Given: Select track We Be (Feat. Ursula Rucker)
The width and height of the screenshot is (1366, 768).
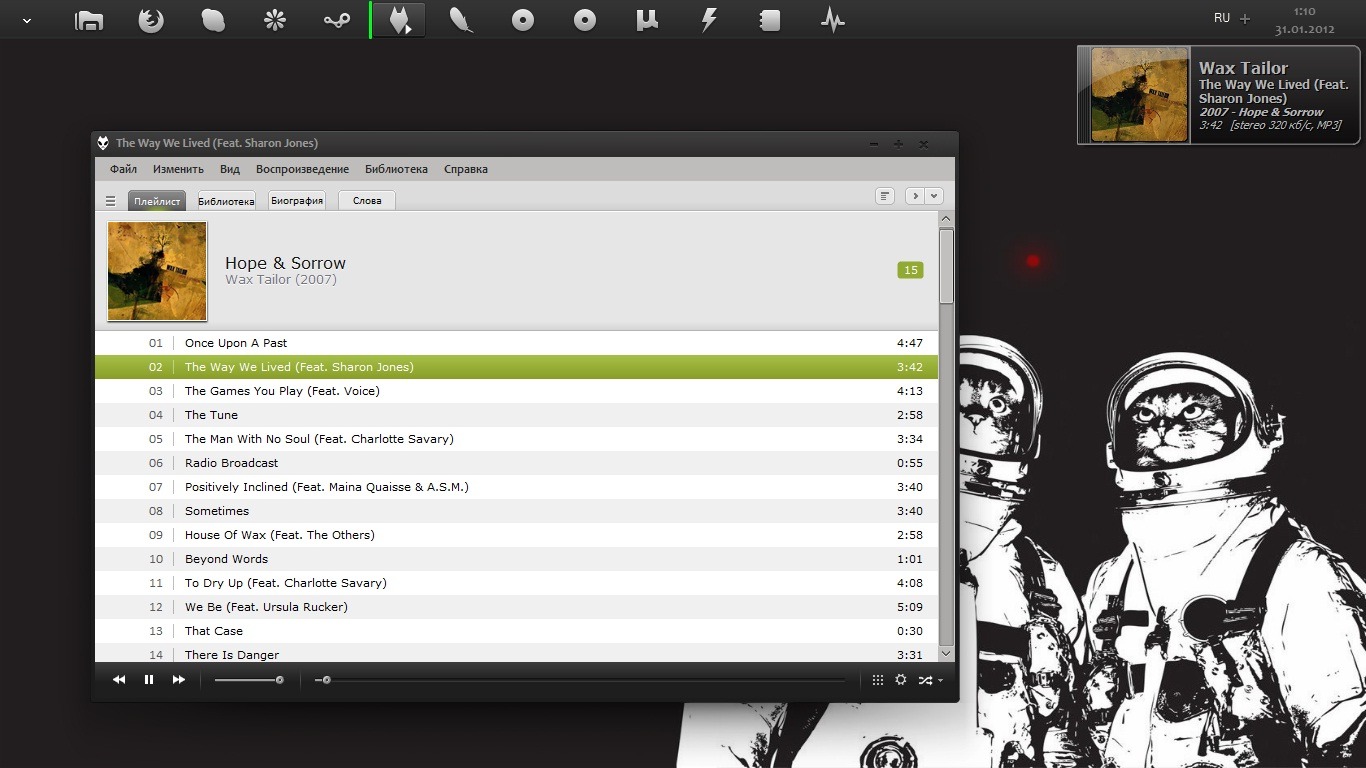Looking at the screenshot, I should 516,607.
